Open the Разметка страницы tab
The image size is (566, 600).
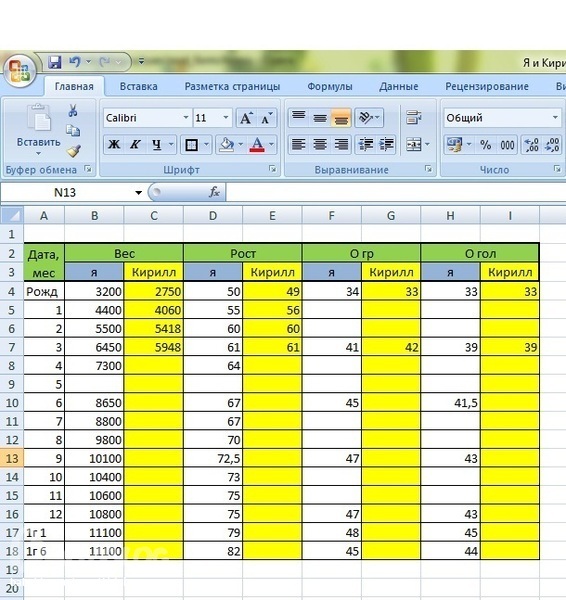coord(232,86)
